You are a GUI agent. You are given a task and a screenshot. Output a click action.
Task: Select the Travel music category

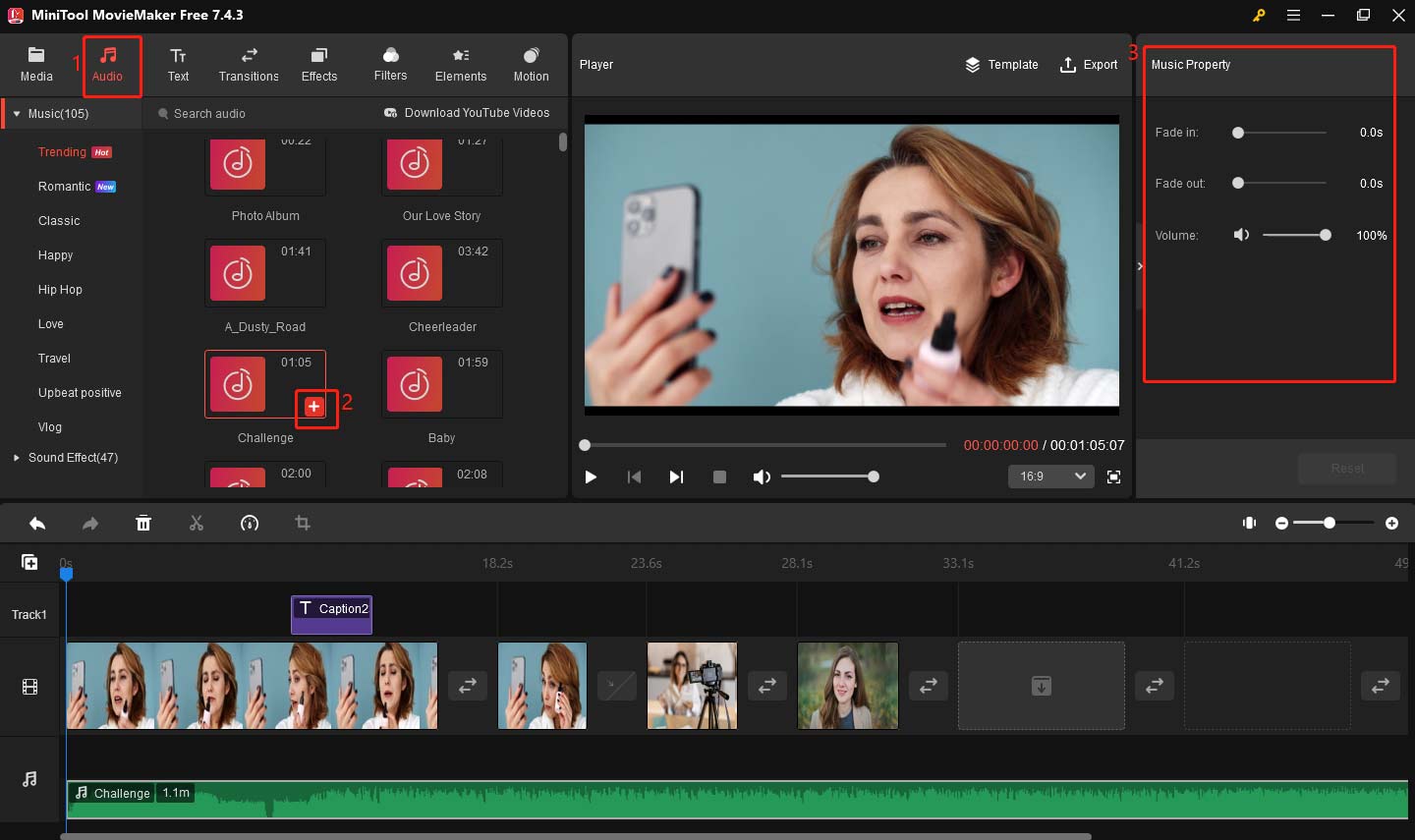click(x=54, y=359)
